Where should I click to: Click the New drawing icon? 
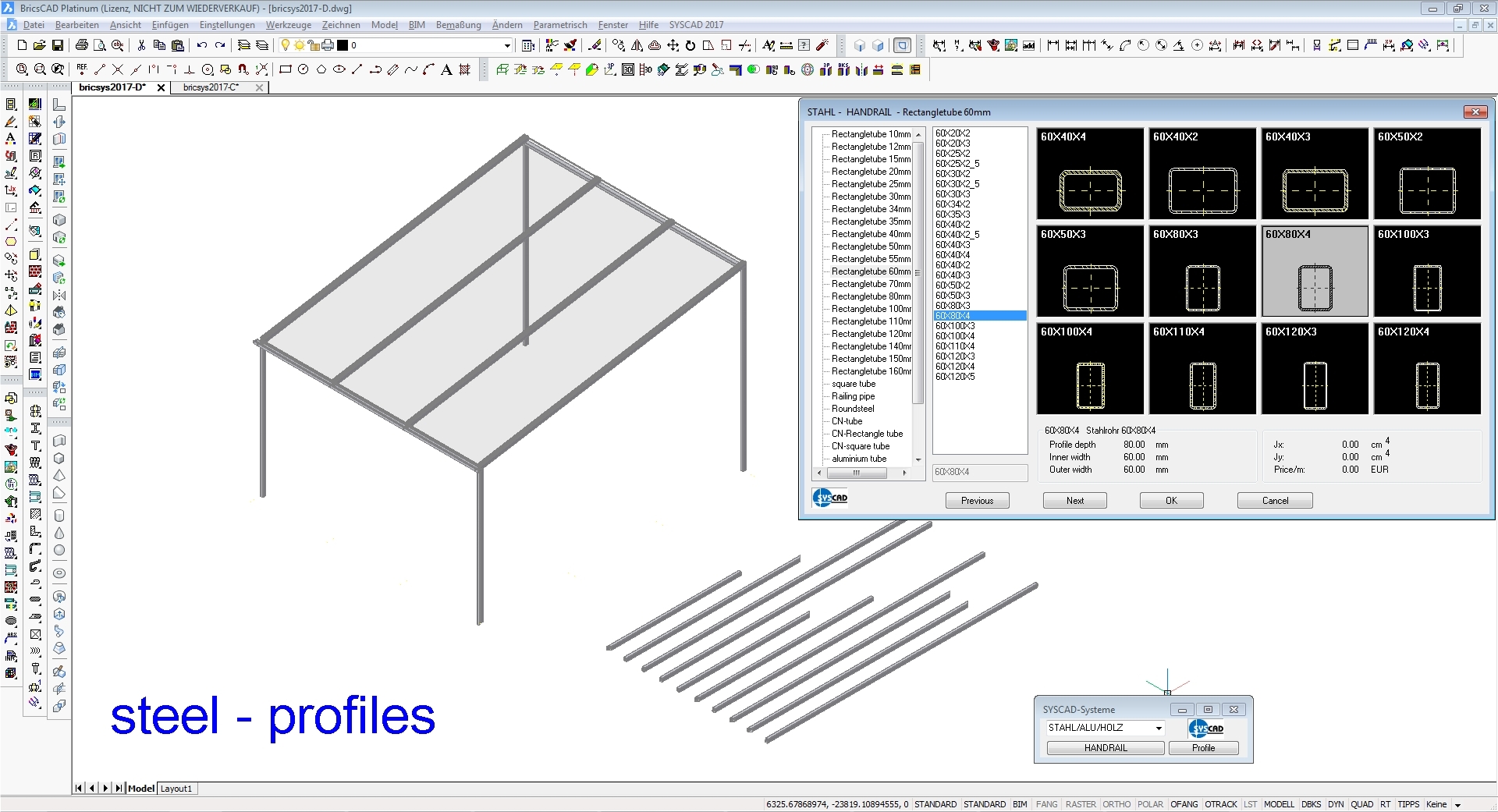pos(22,45)
